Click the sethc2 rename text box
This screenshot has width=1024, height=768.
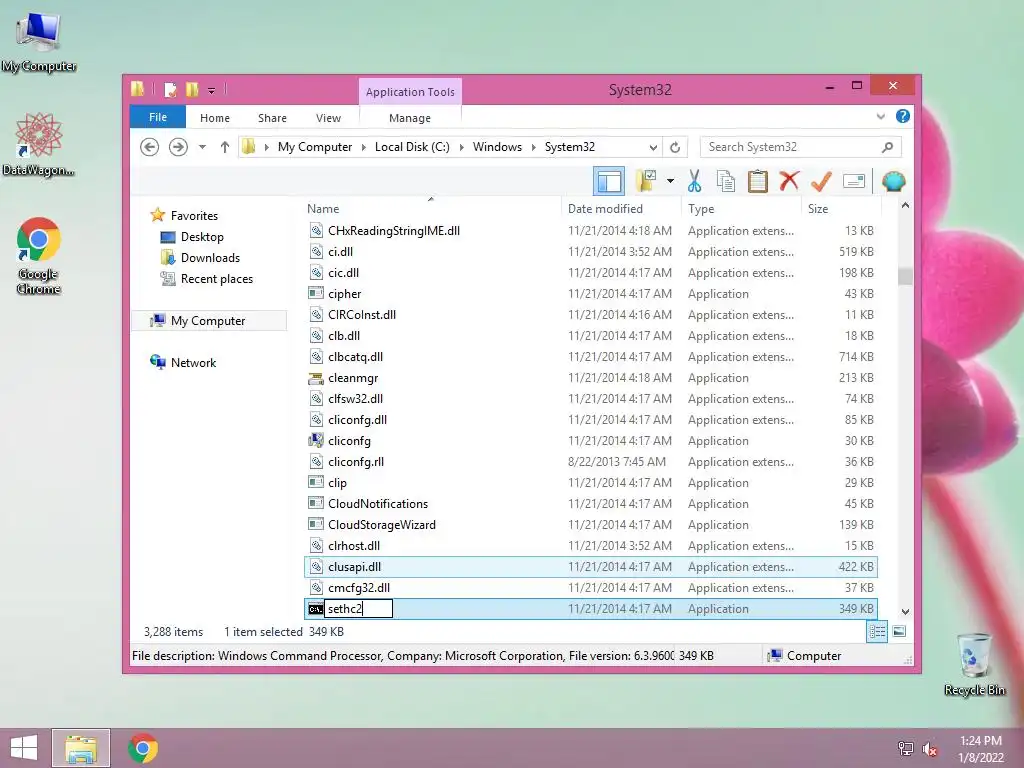359,609
